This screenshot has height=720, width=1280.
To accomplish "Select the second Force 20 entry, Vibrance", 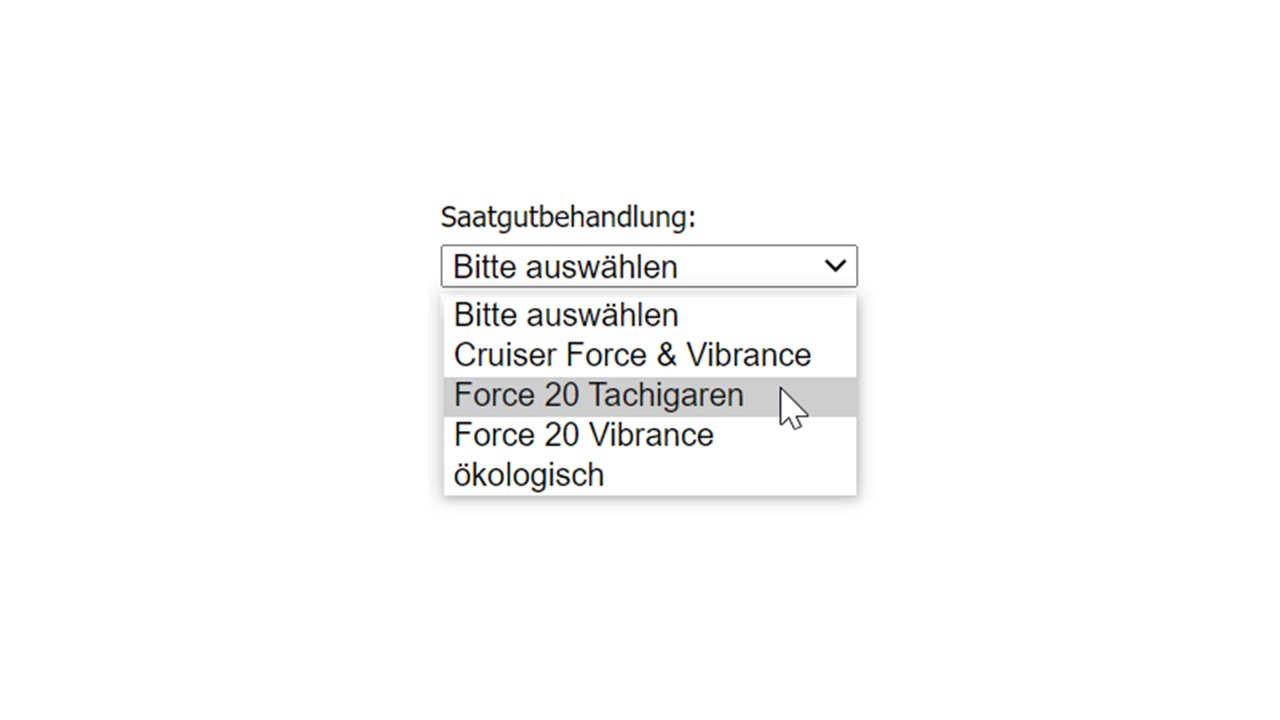I will coord(583,436).
